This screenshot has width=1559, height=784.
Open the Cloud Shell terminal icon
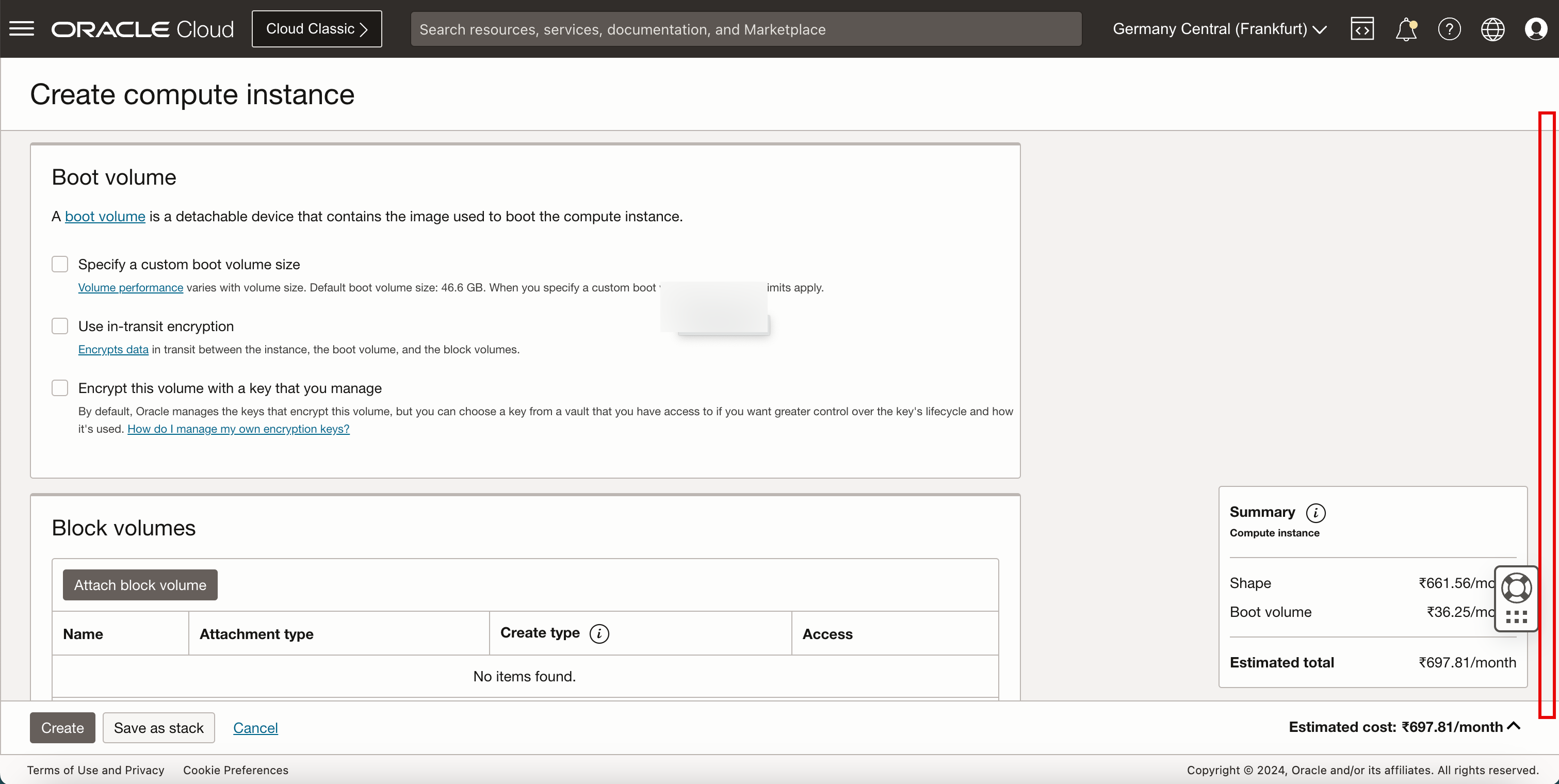1362,29
